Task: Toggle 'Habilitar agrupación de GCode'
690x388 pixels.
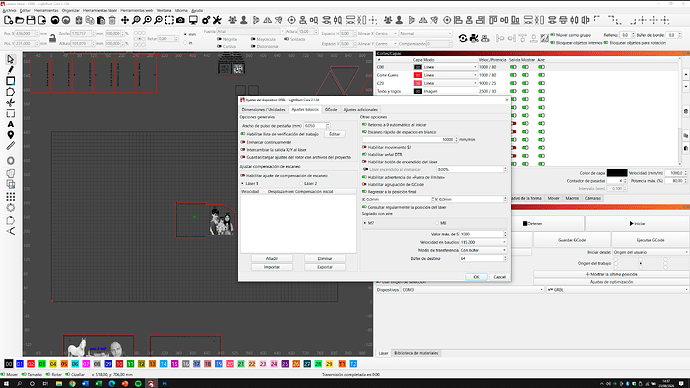Action: click(x=364, y=184)
